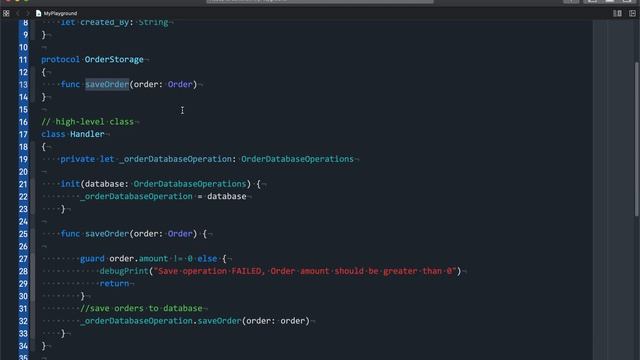This screenshot has height=360, width=640.
Task: Click 'amount' in the guard statement
Action: point(153,258)
